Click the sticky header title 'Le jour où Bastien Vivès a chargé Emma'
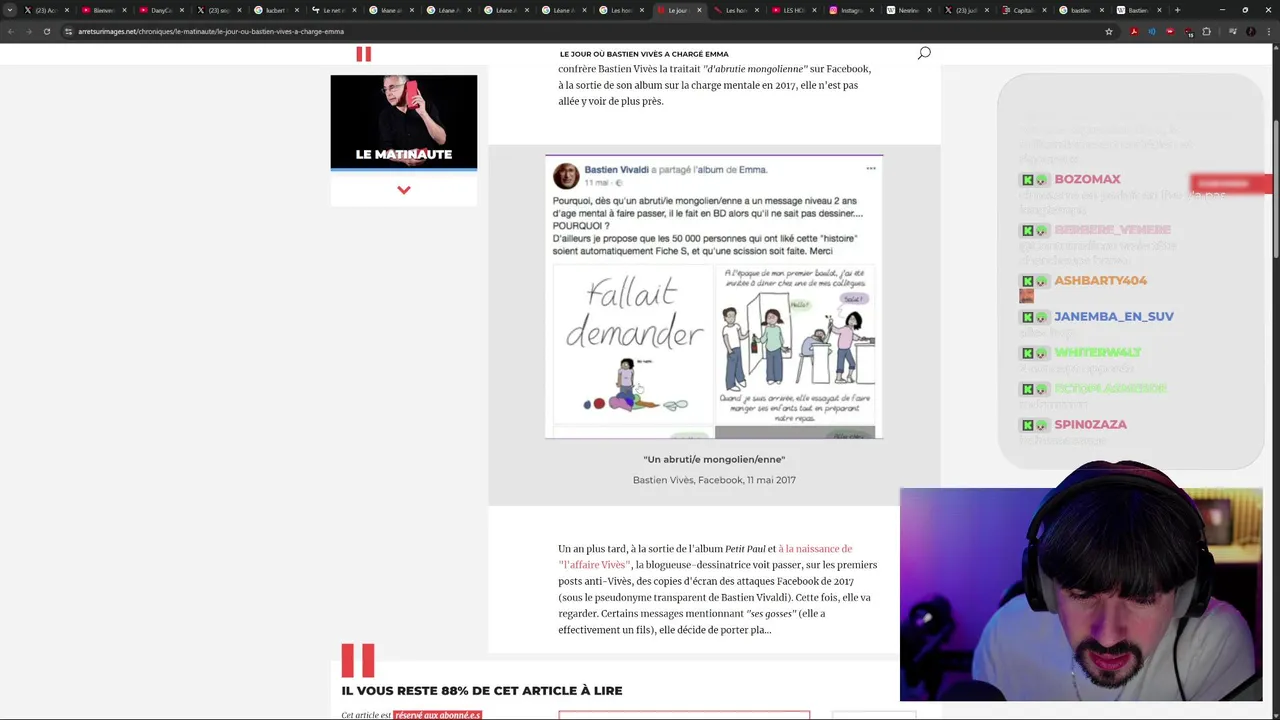 click(644, 54)
